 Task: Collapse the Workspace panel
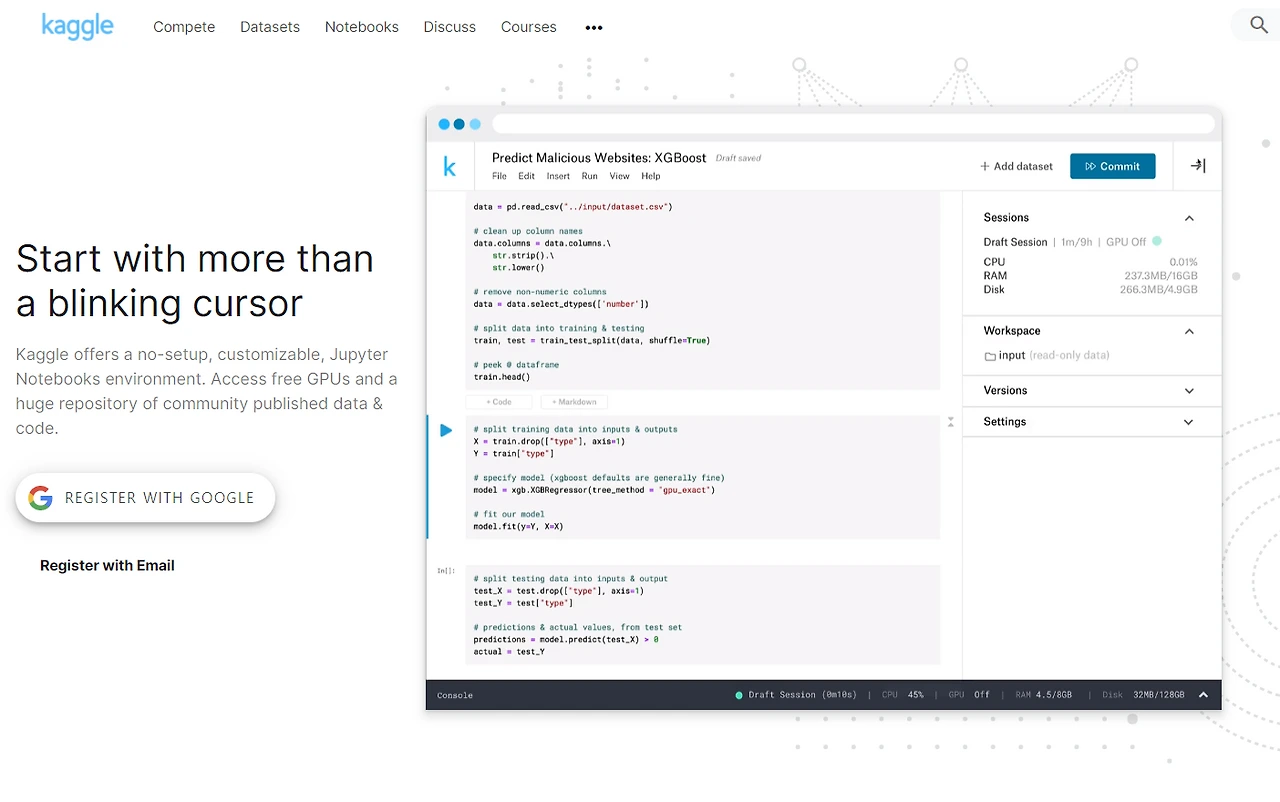point(1189,331)
